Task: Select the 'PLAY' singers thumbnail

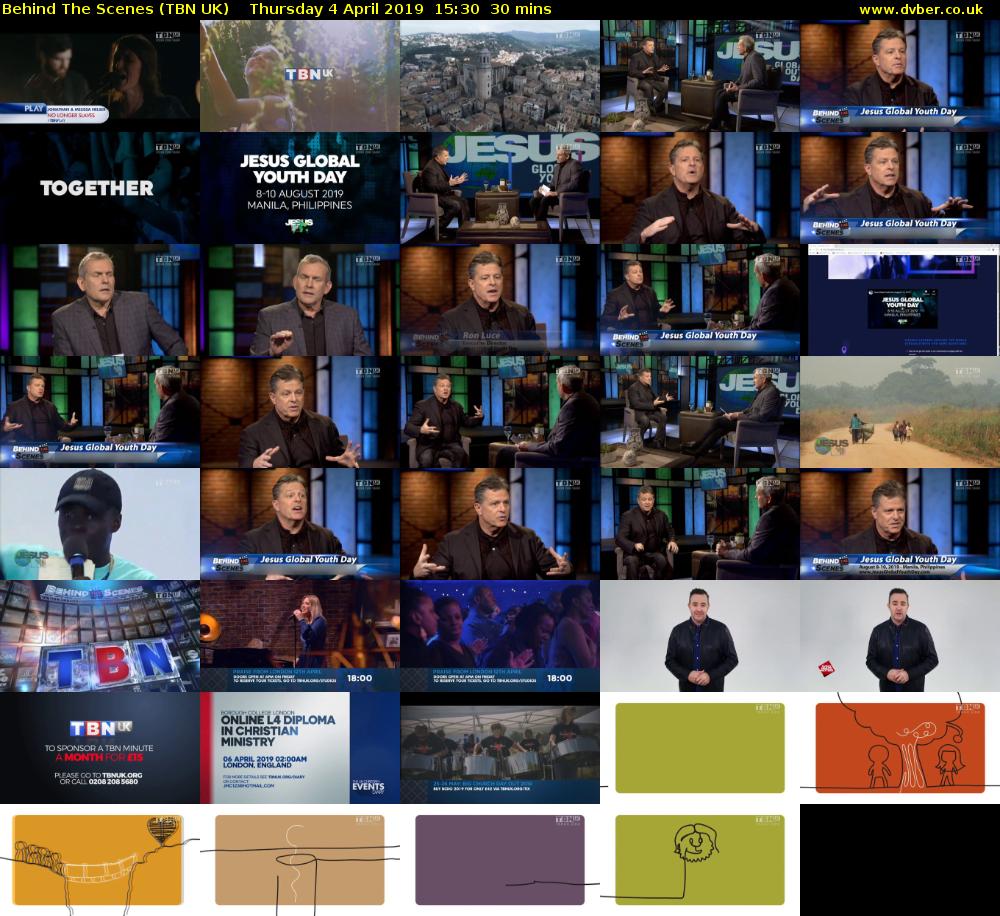Action: (x=99, y=76)
